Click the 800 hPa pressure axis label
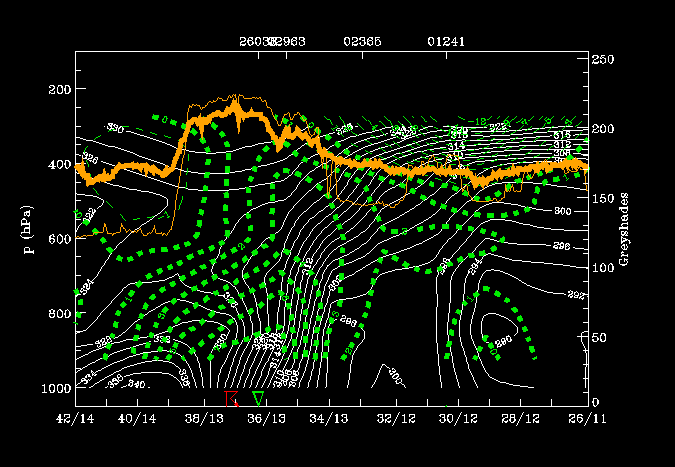This screenshot has height=467, width=675. click(x=58, y=314)
